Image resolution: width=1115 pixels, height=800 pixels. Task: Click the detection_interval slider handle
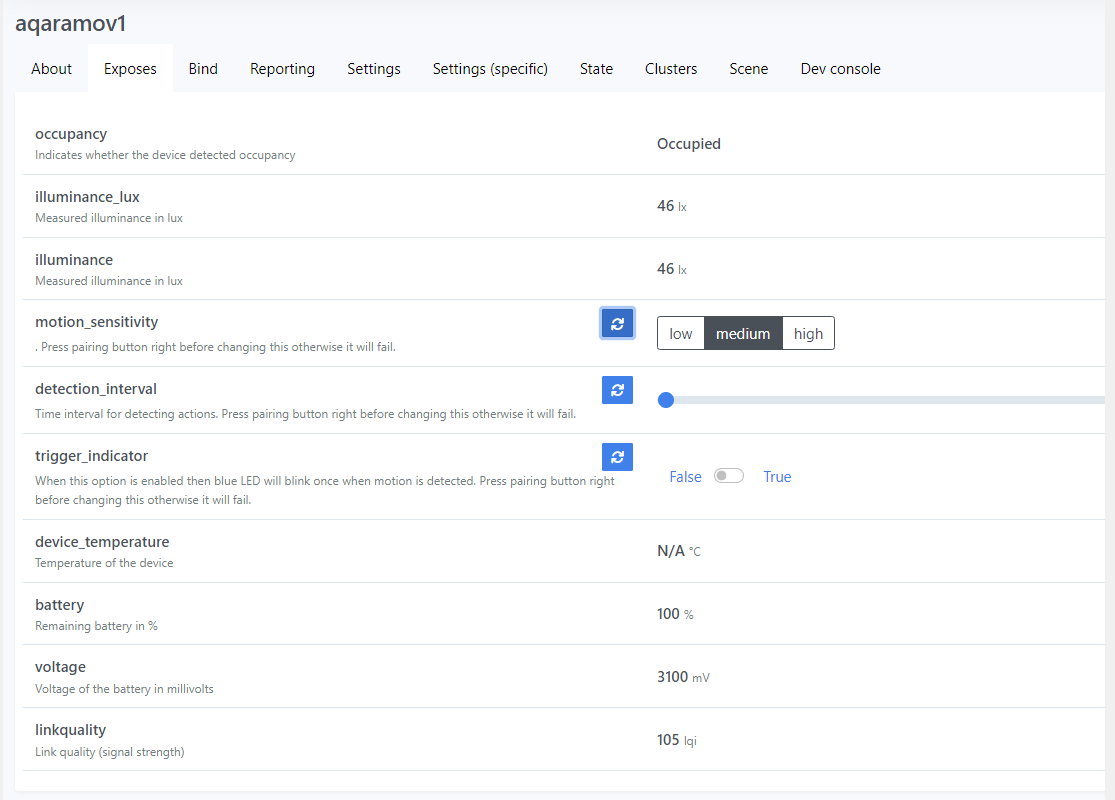666,400
